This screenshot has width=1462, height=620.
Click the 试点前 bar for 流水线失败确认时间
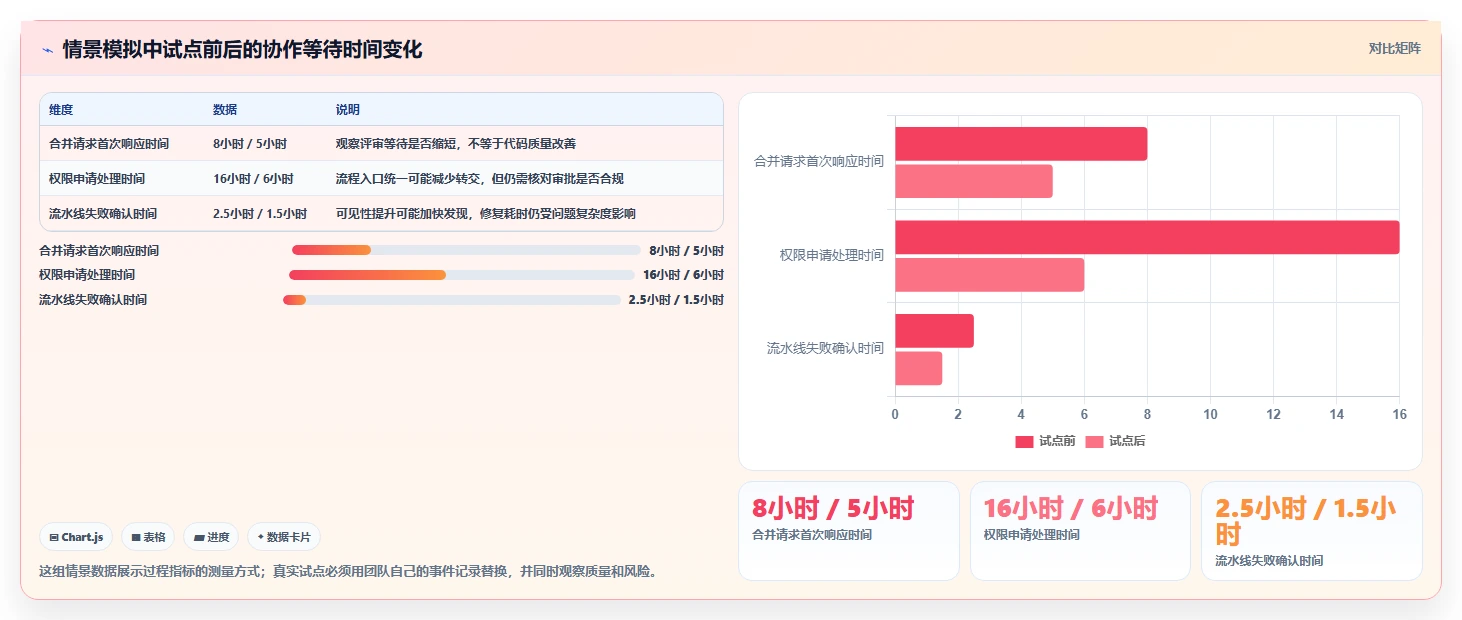pos(934,331)
